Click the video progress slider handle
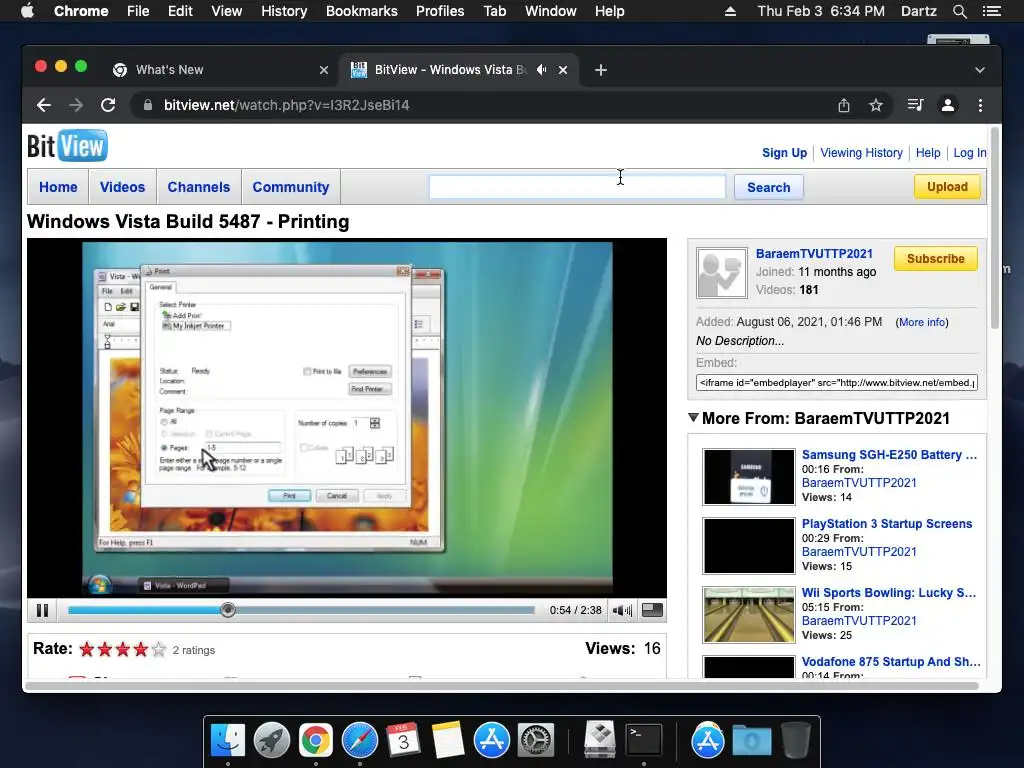This screenshot has height=768, width=1024. [228, 610]
